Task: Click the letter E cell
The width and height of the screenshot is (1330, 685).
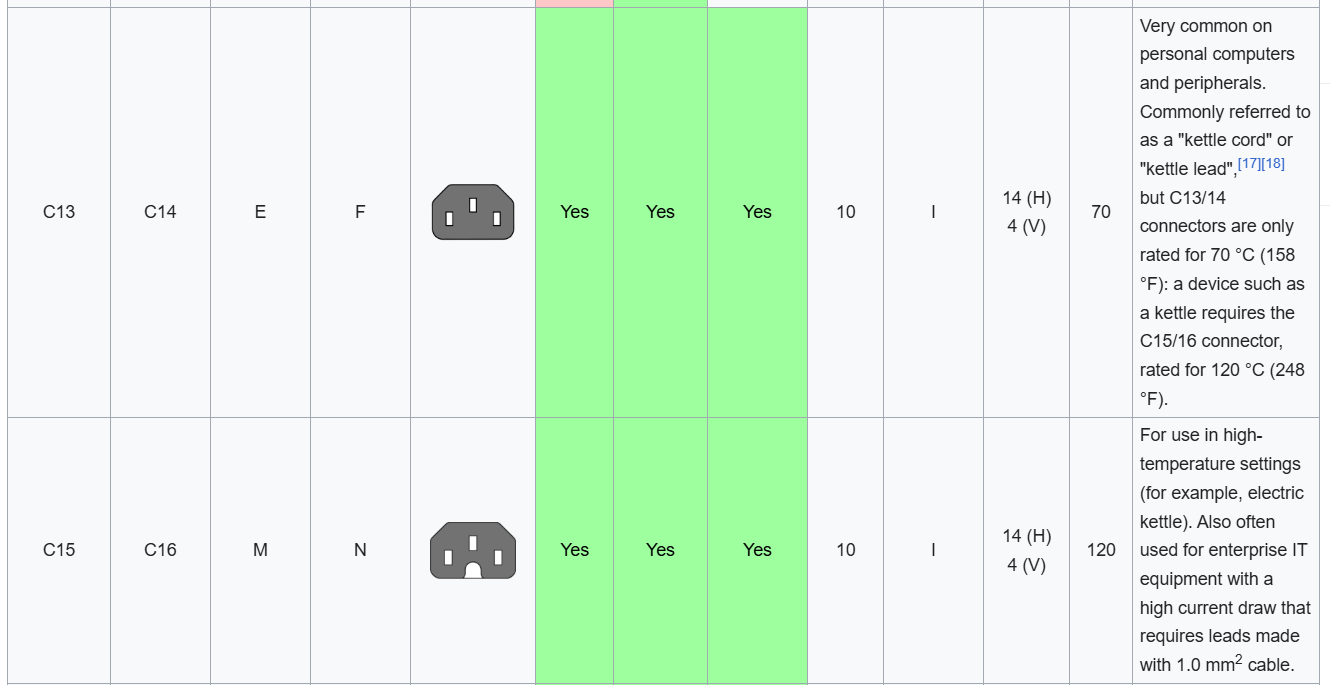Action: [260, 212]
